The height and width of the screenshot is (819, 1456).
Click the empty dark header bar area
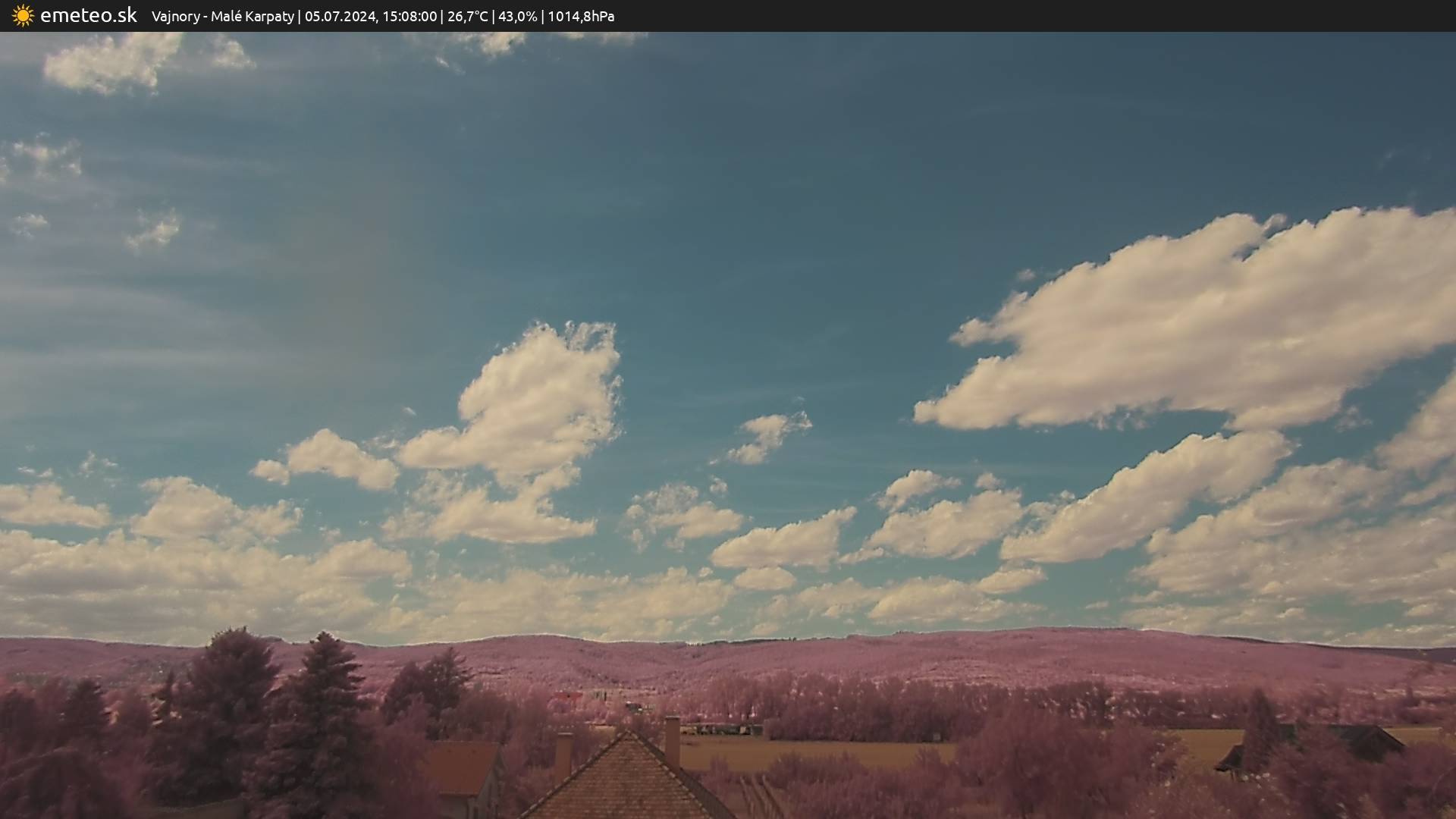pos(1062,16)
